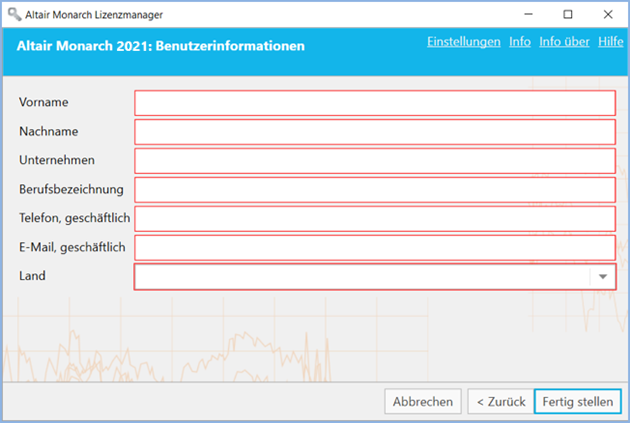Expand the Land dropdown arrow
The width and height of the screenshot is (630, 423).
click(x=603, y=277)
